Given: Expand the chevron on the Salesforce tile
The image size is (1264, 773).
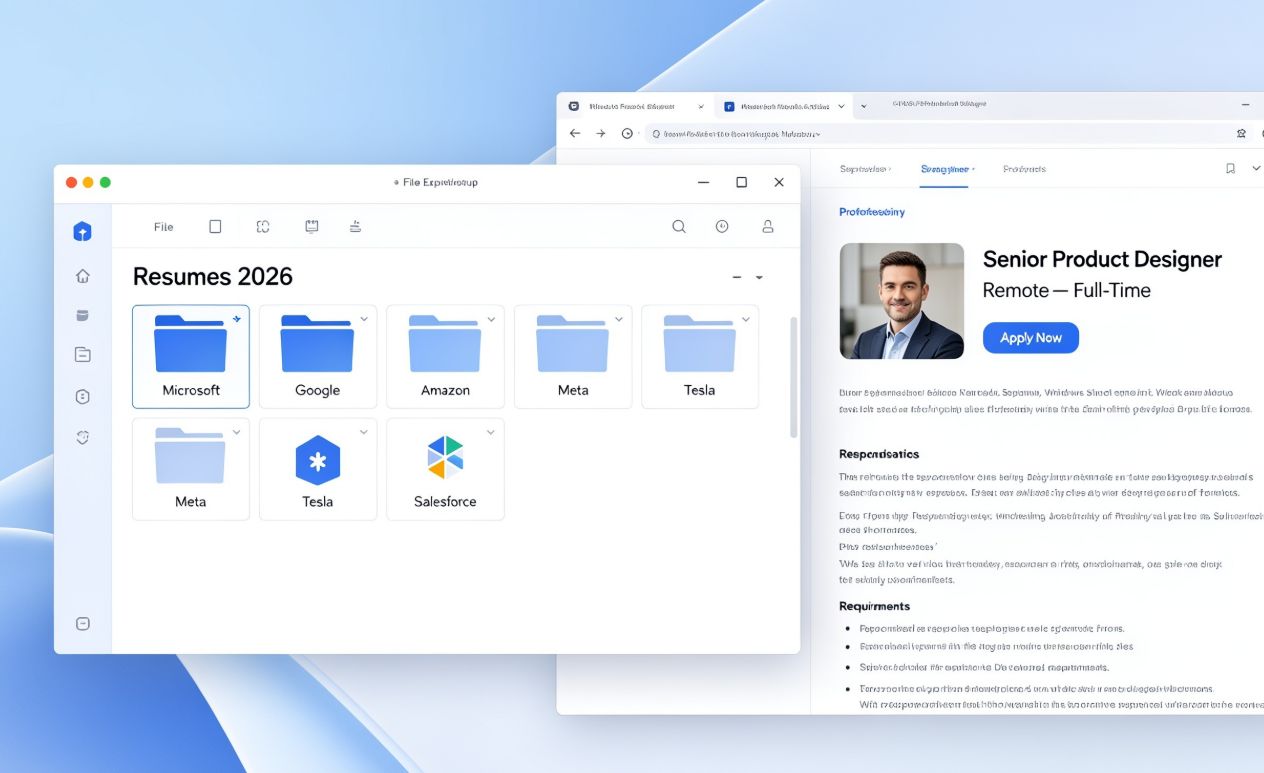Looking at the screenshot, I should (x=491, y=432).
